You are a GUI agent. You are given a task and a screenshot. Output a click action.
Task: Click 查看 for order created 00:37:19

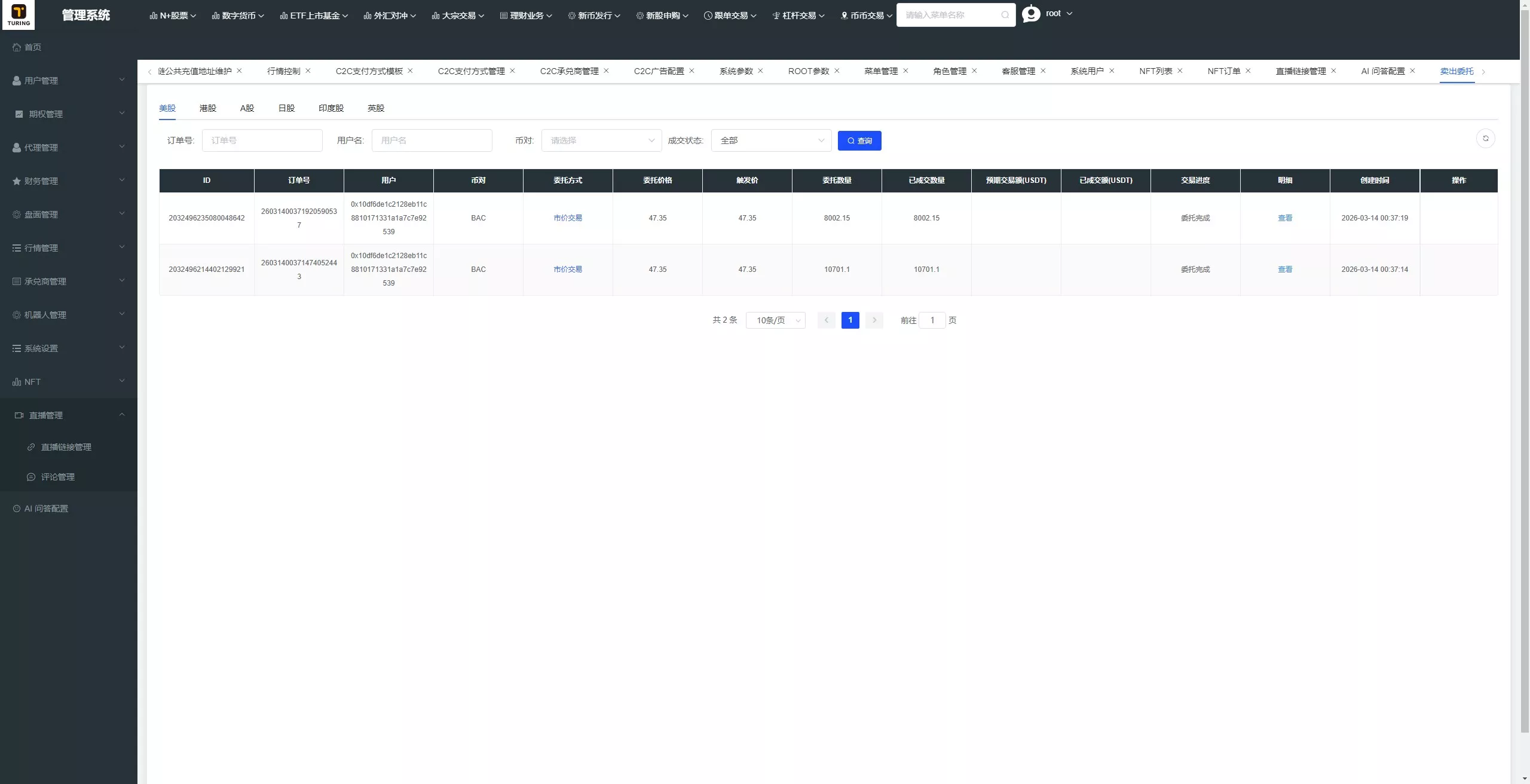pyautogui.click(x=1285, y=218)
